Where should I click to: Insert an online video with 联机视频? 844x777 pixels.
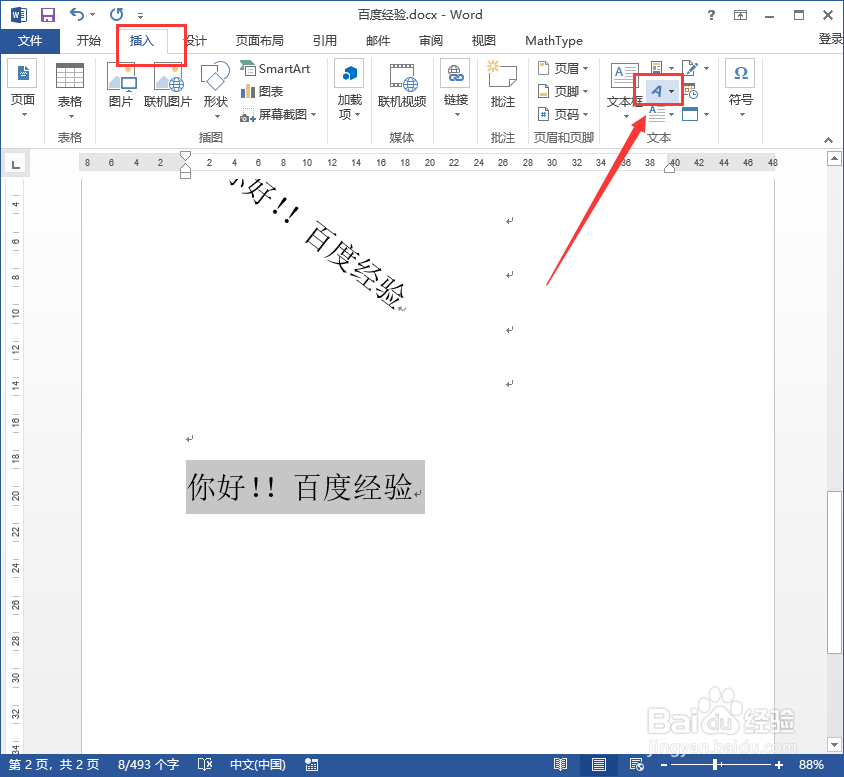402,86
